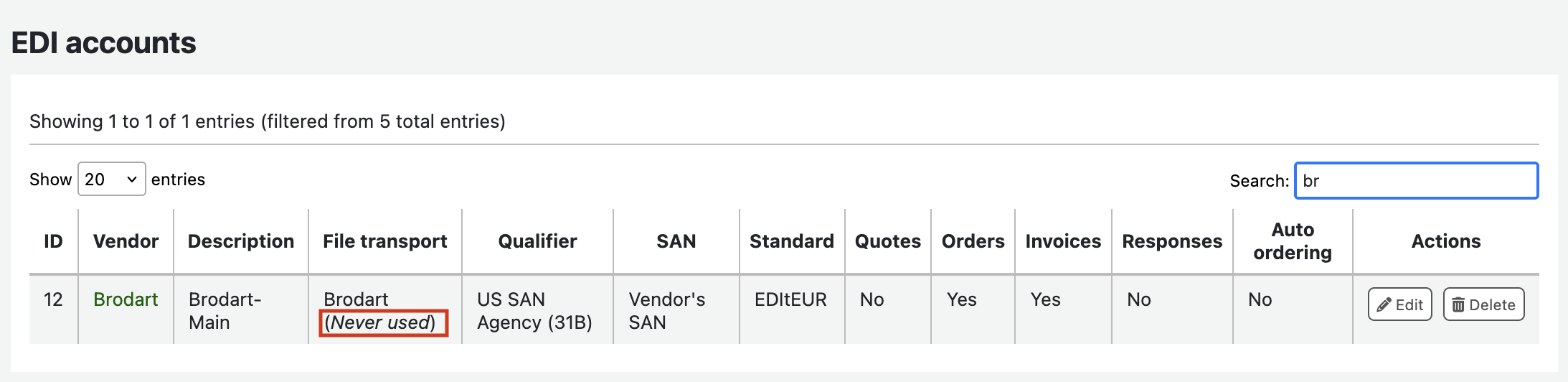The width and height of the screenshot is (1568, 382).
Task: Sort table by ID column header
Action: coord(53,241)
